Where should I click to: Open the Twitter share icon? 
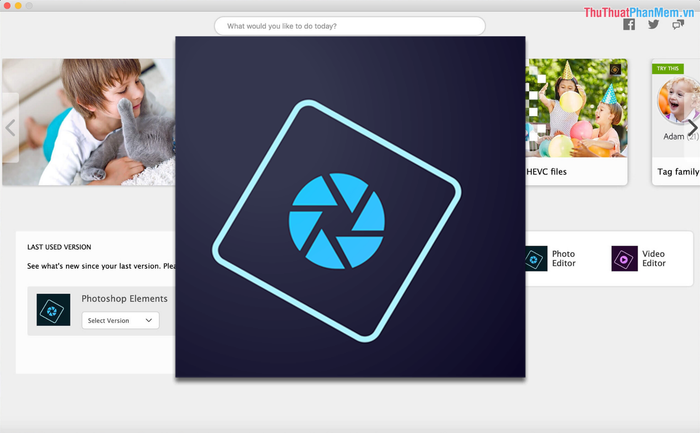(x=654, y=25)
